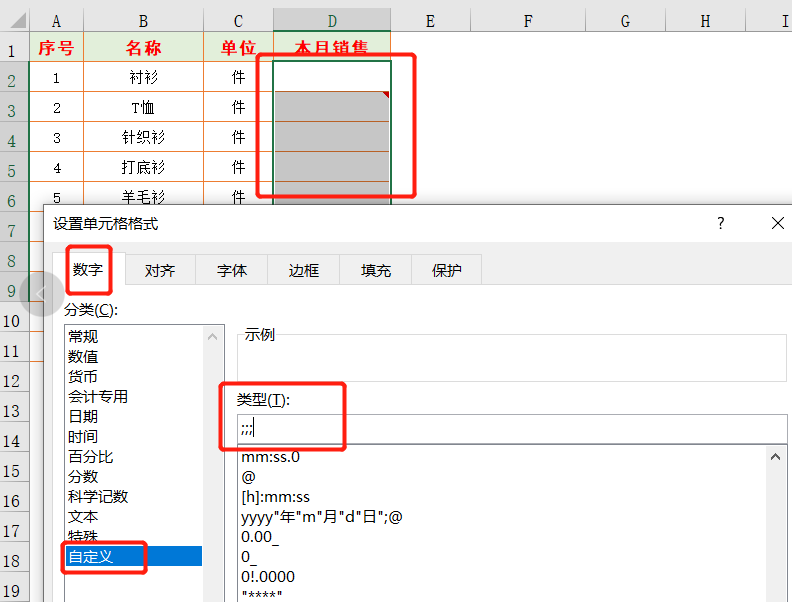792x602 pixels.
Task: Close the Format Cells dialog with X
Action: pyautogui.click(x=778, y=223)
